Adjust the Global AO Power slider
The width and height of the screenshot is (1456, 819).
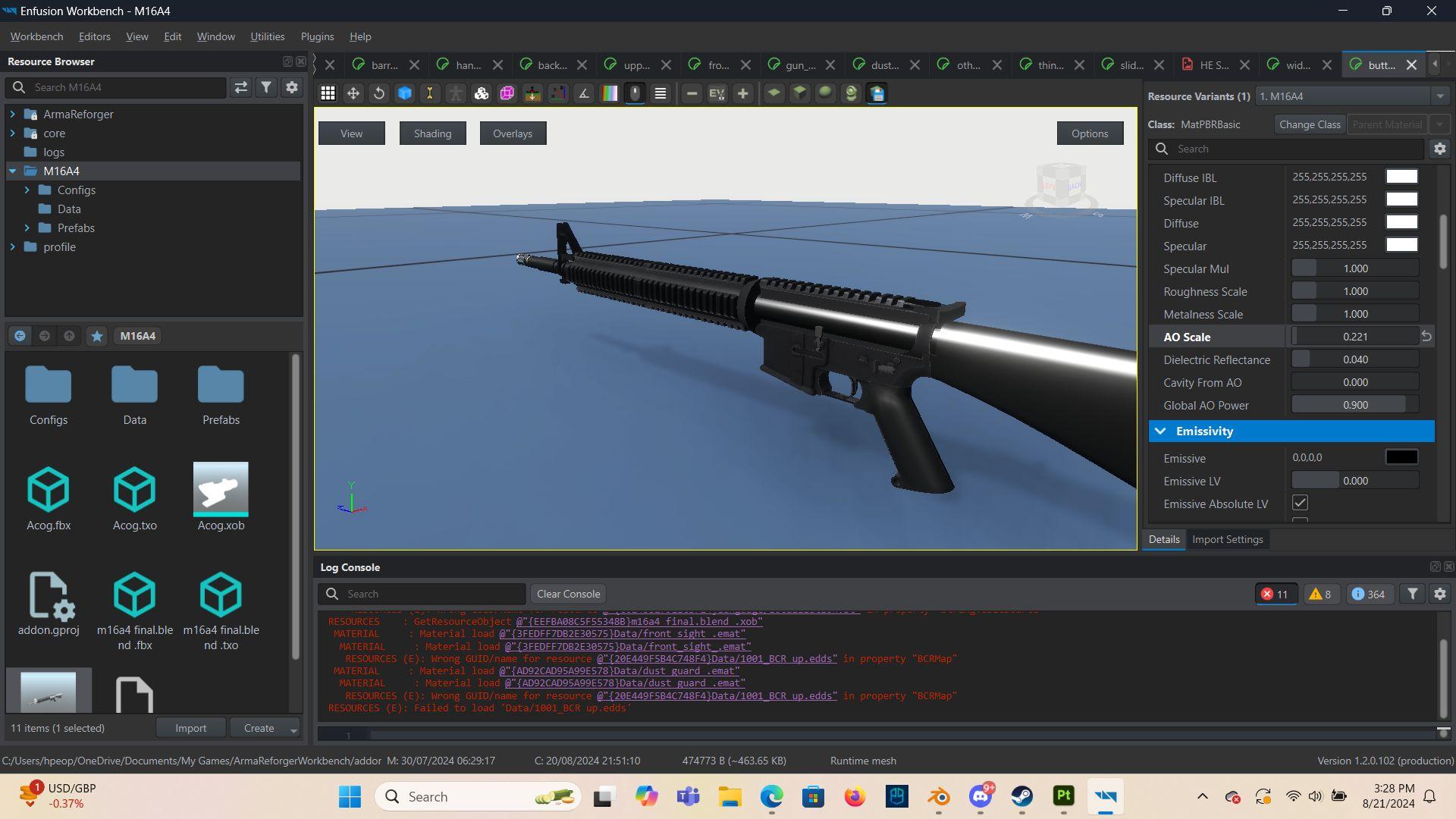(1355, 405)
